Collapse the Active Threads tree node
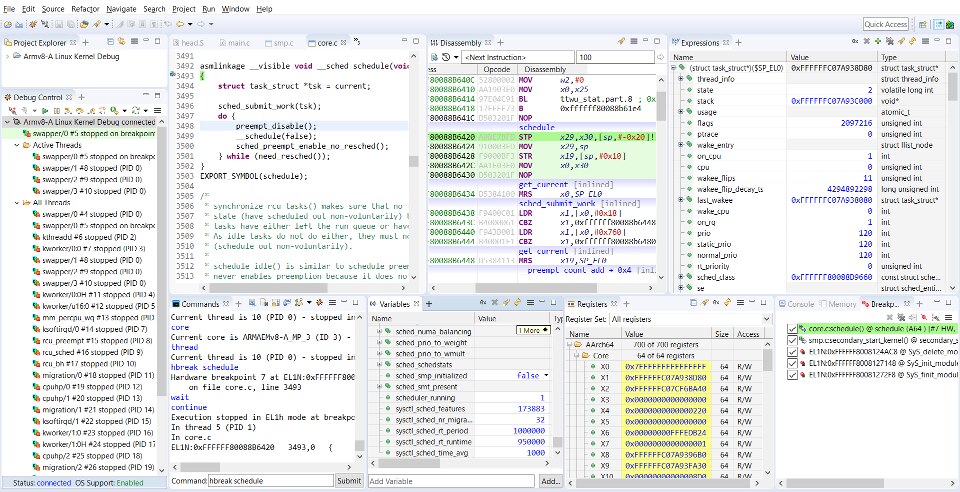This screenshot has width=960, height=492. (x=19, y=145)
